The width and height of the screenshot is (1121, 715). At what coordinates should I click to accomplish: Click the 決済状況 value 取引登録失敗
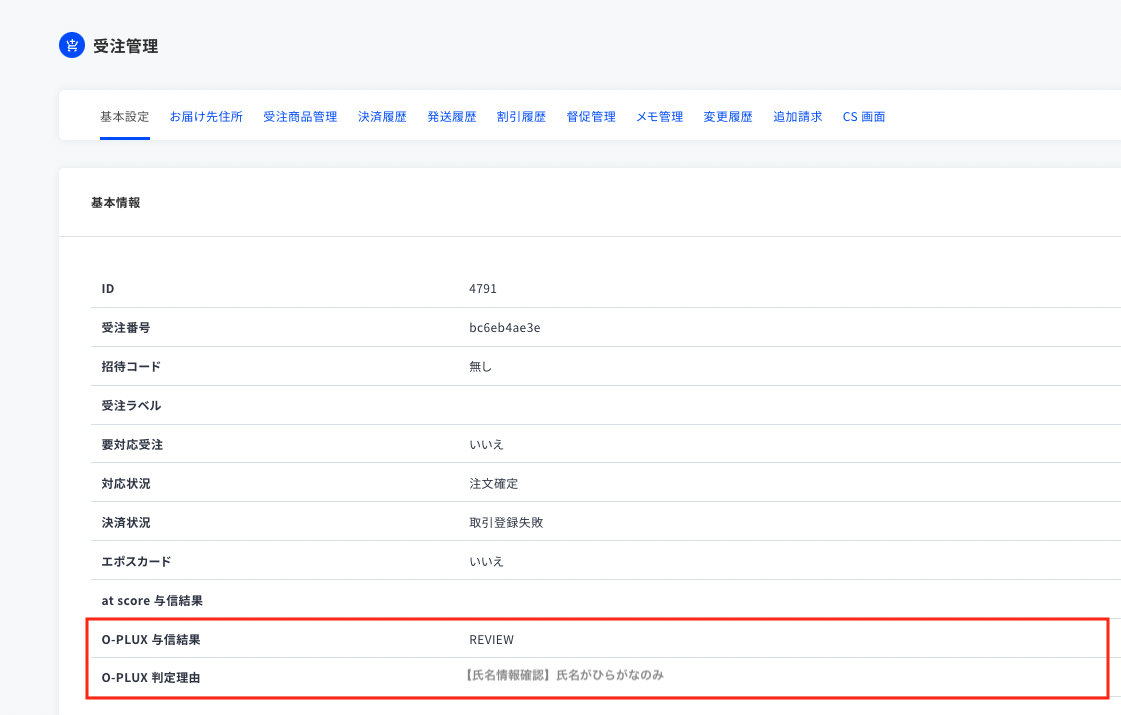[506, 523]
